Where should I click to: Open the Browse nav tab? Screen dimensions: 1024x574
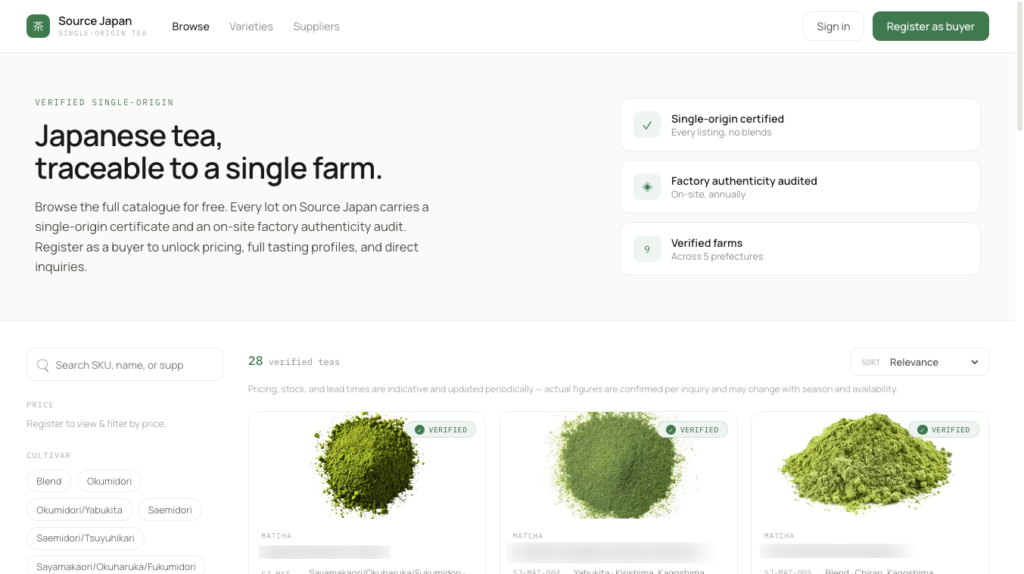pyautogui.click(x=191, y=27)
